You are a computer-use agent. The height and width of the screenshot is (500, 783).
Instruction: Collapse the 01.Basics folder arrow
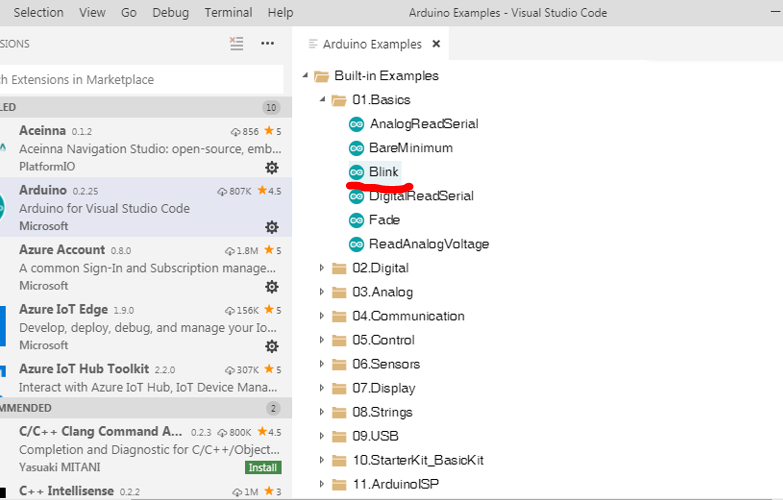[x=323, y=99]
